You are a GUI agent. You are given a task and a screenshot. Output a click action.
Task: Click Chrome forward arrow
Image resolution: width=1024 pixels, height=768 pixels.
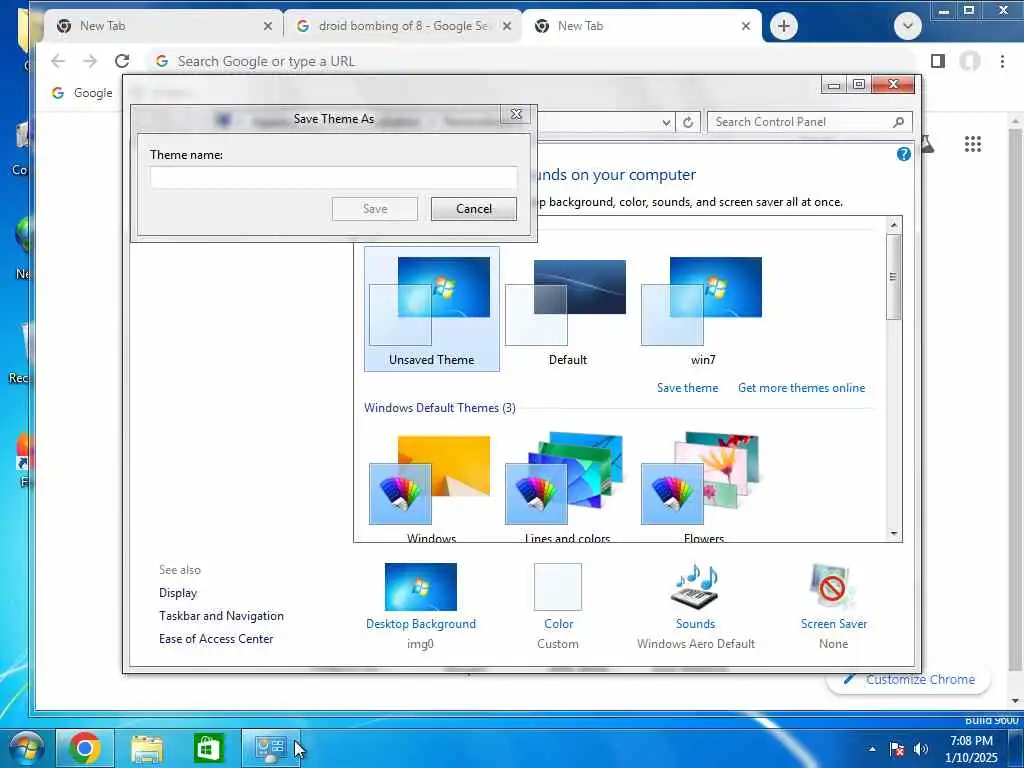pos(90,61)
